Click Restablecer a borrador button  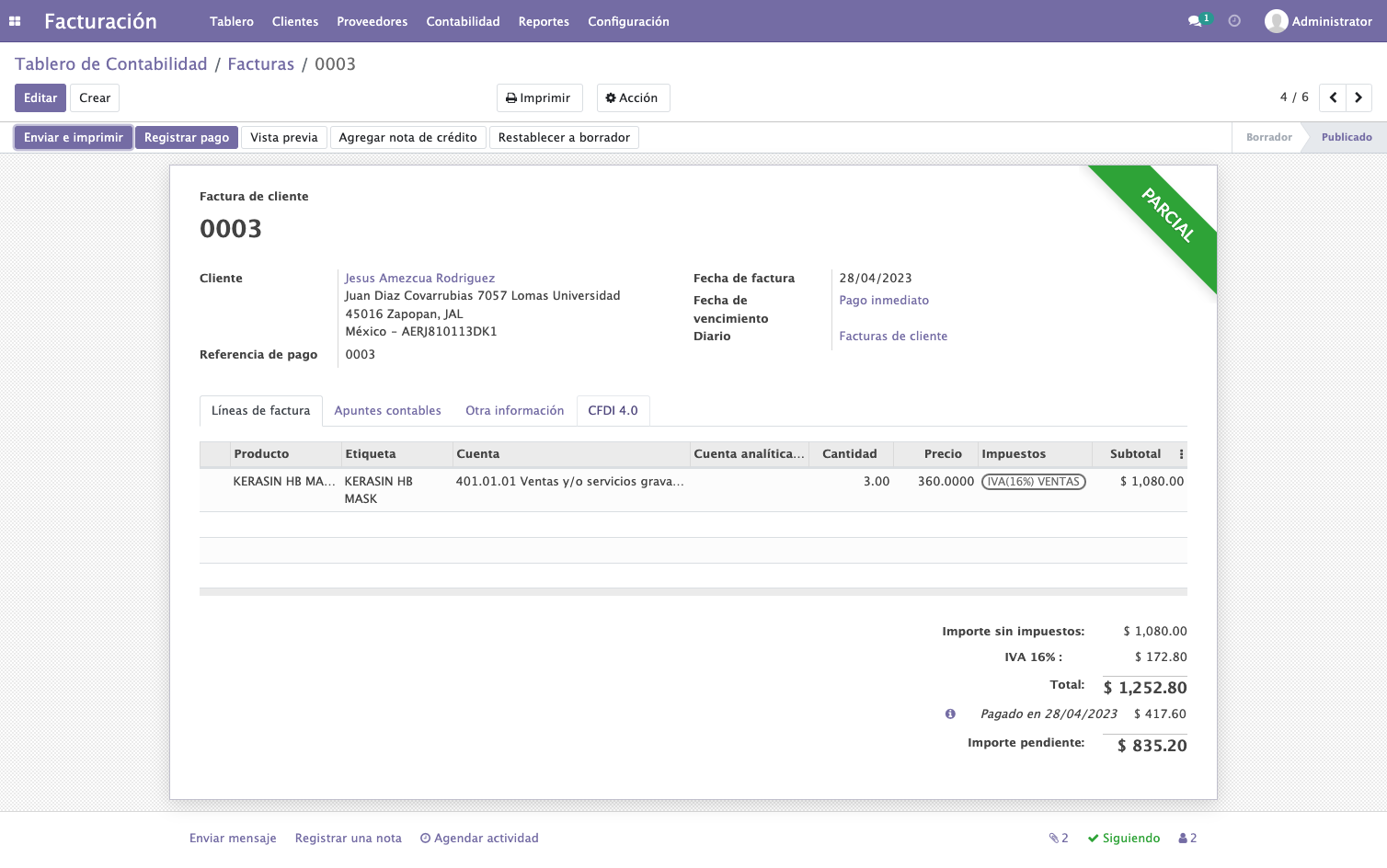(x=564, y=137)
